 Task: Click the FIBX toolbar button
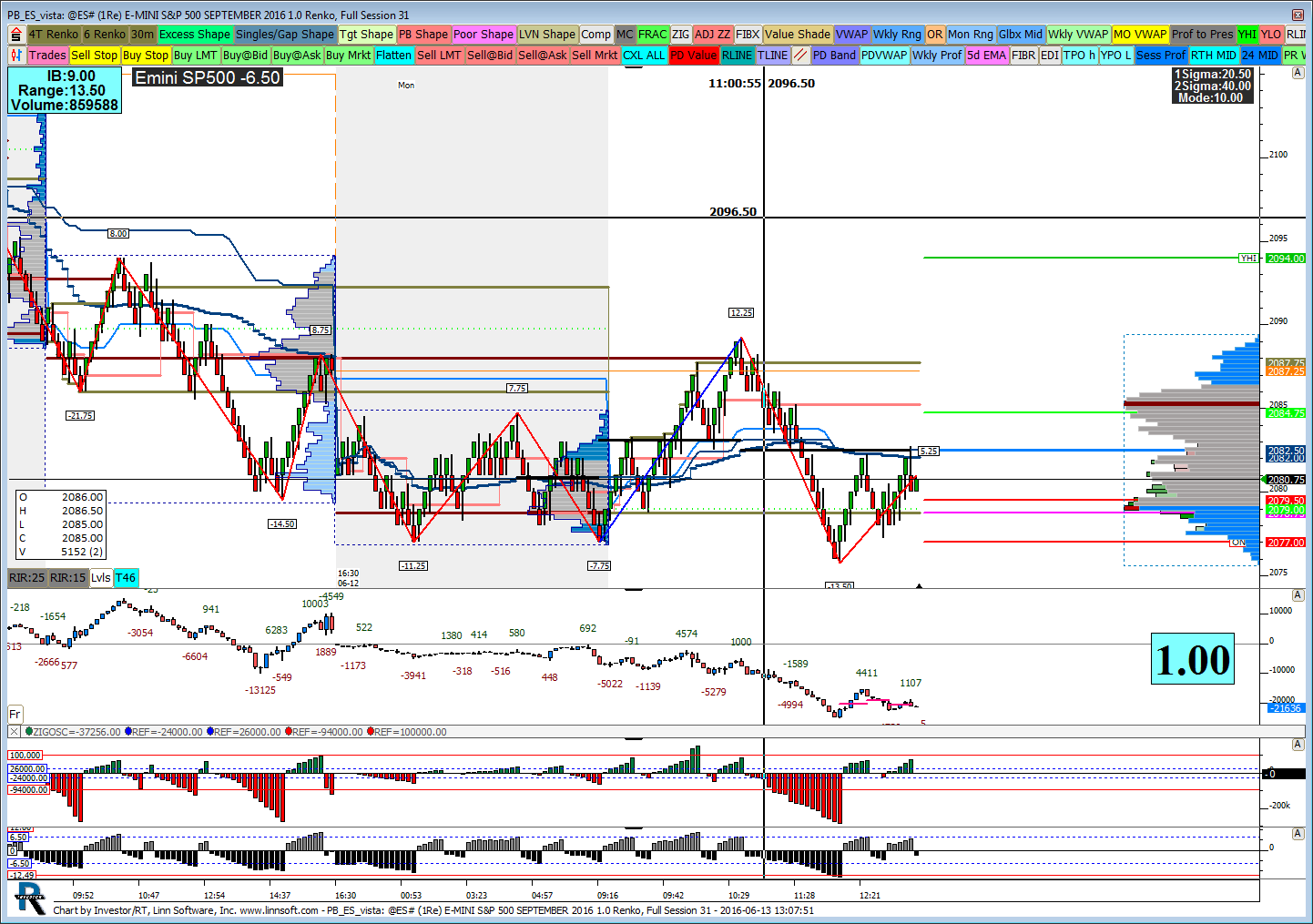748,35
